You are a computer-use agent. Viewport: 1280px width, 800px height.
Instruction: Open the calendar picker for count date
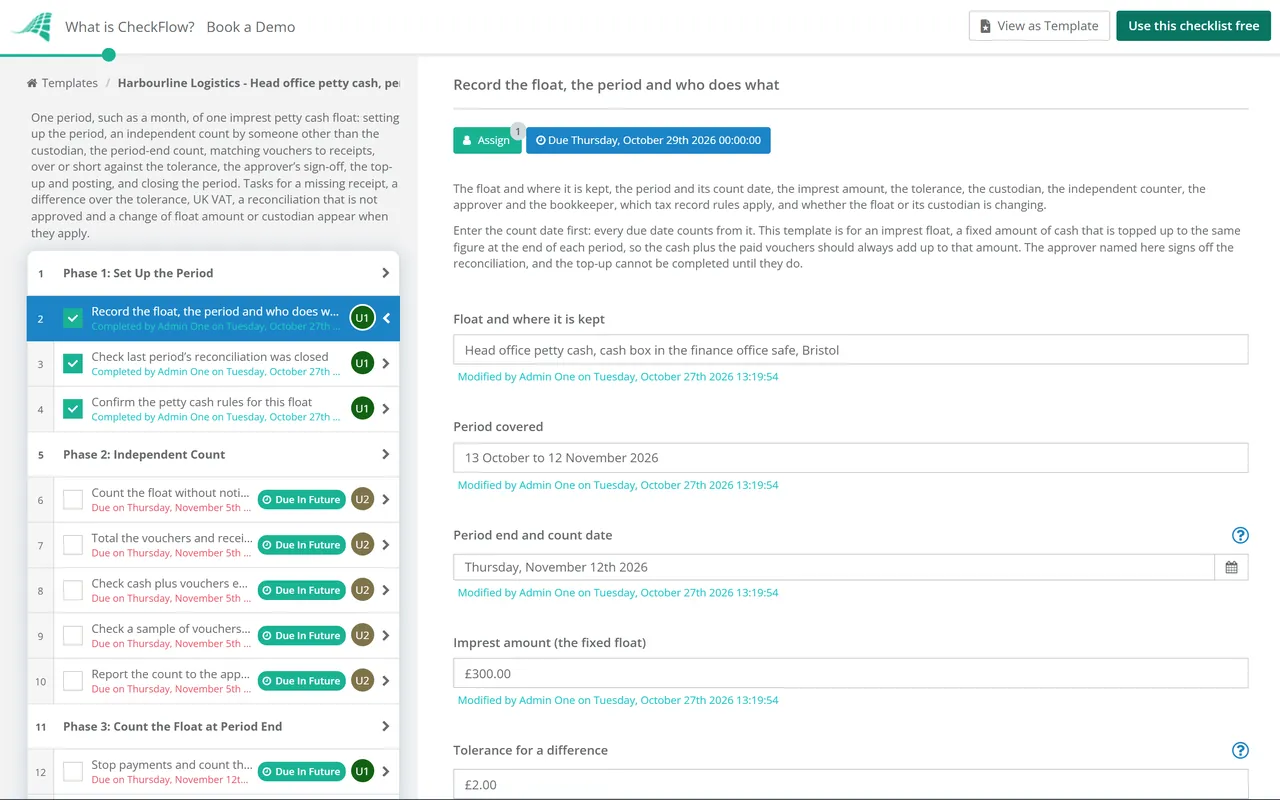[1231, 567]
